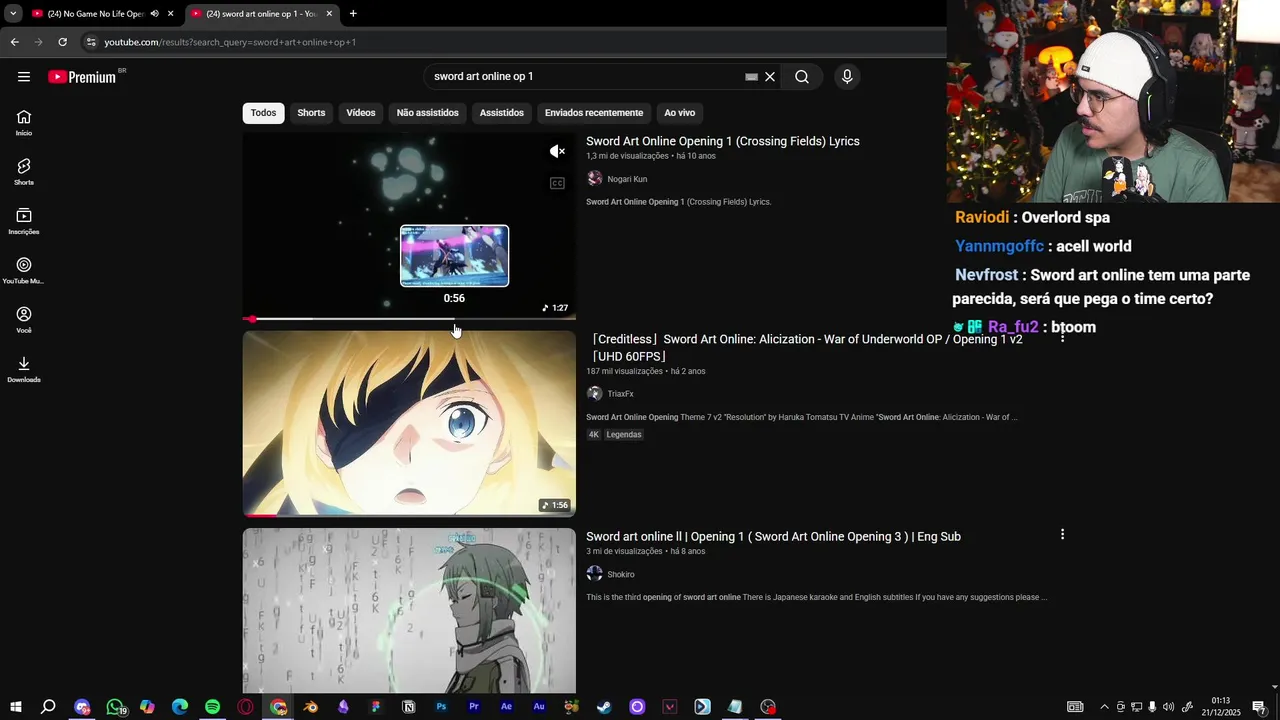The height and width of the screenshot is (720, 1280).
Task: Open Shorts in the left sidebar
Action: coord(24,172)
